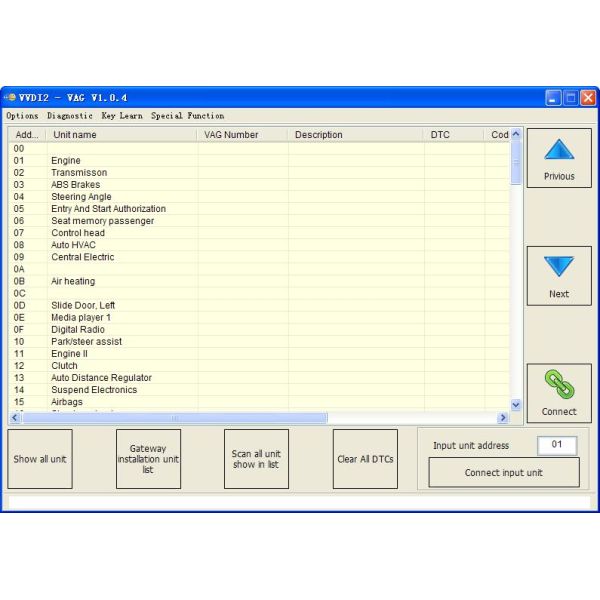Select the empty 0C address row
This screenshot has width=600, height=600.
[x=259, y=293]
